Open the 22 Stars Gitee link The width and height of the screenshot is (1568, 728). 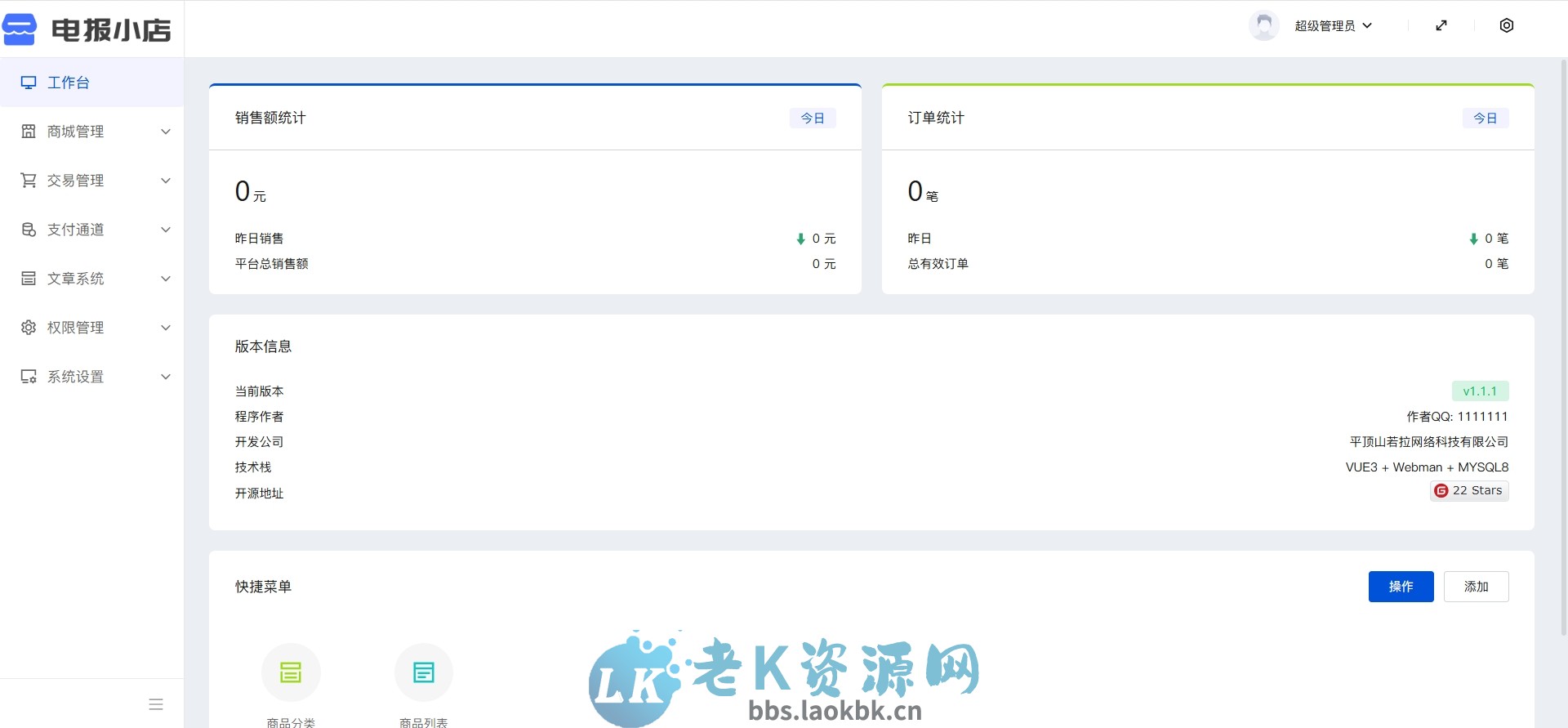pos(1469,490)
